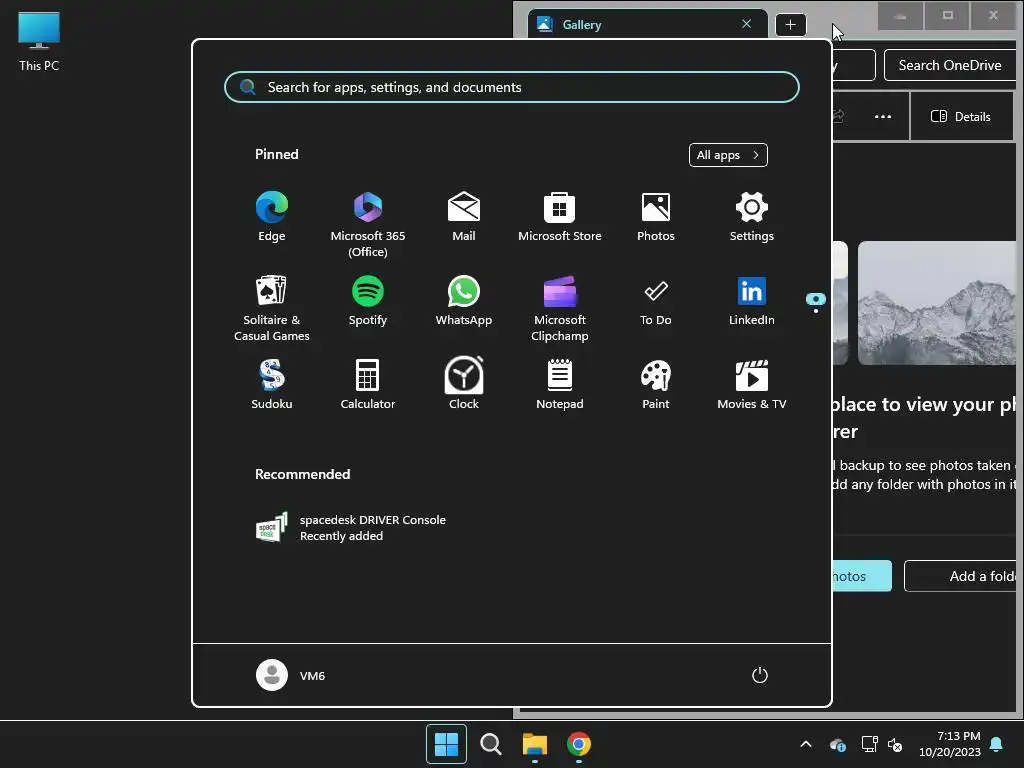Open Settings from the Start menu
This screenshot has width=1024, height=768.
tap(752, 217)
